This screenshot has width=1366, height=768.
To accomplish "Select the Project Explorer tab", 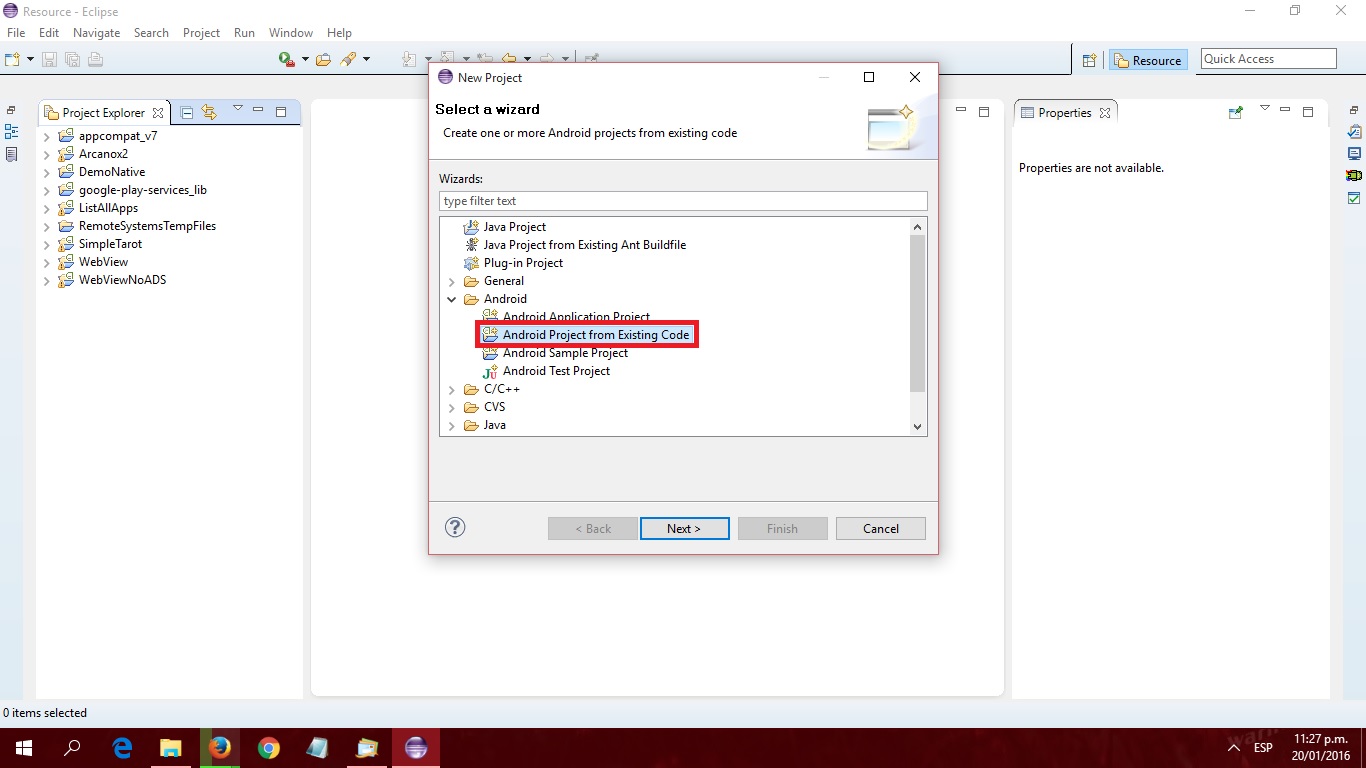I will coord(103,113).
